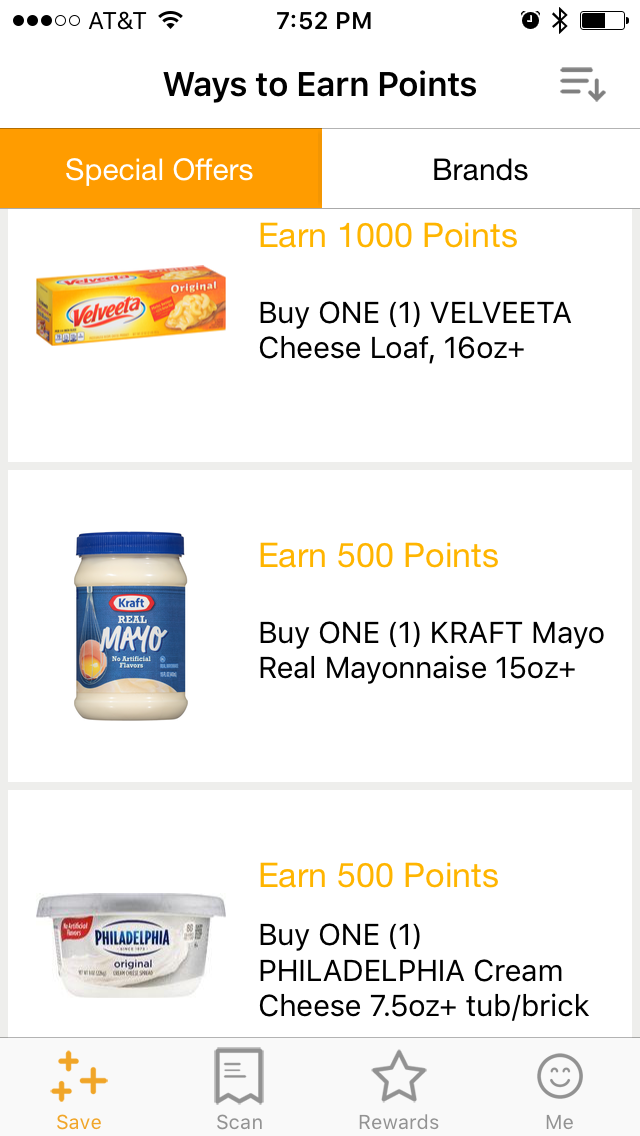The image size is (640, 1136).
Task: Open the sort options icon
Action: tap(582, 84)
